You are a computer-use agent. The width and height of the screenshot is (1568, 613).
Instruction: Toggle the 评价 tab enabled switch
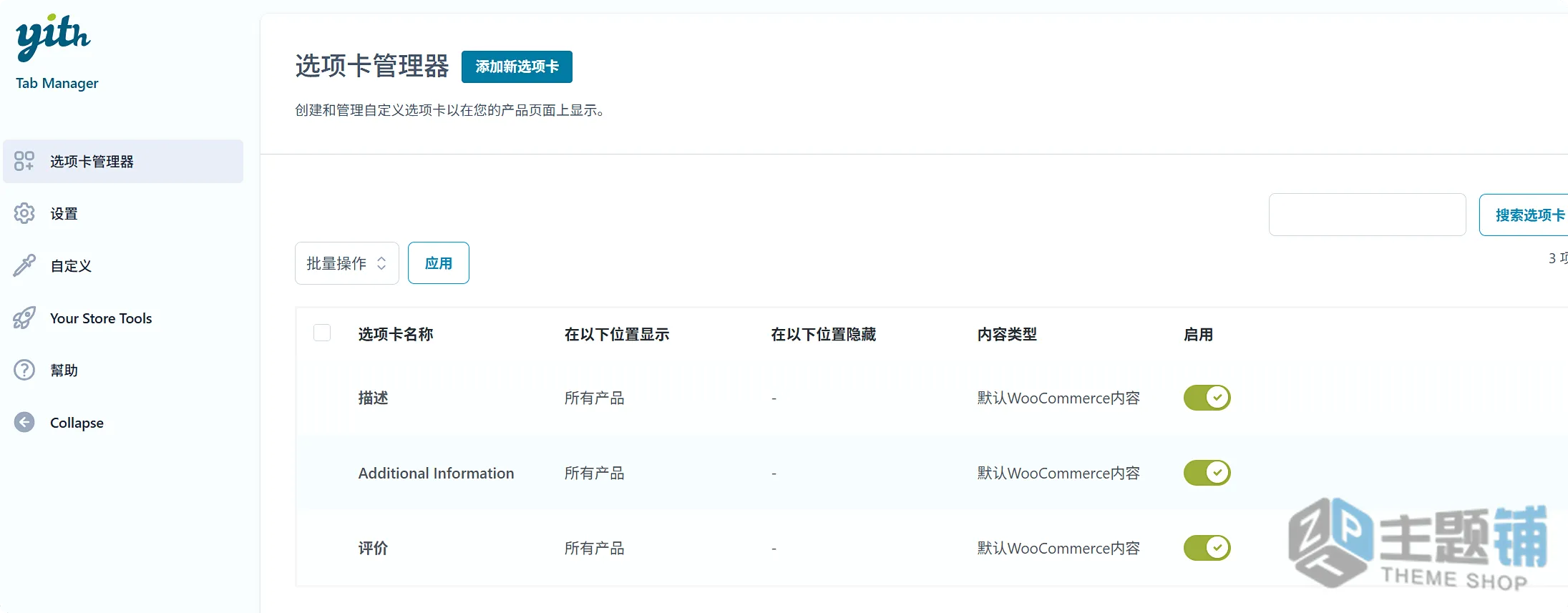click(1207, 548)
